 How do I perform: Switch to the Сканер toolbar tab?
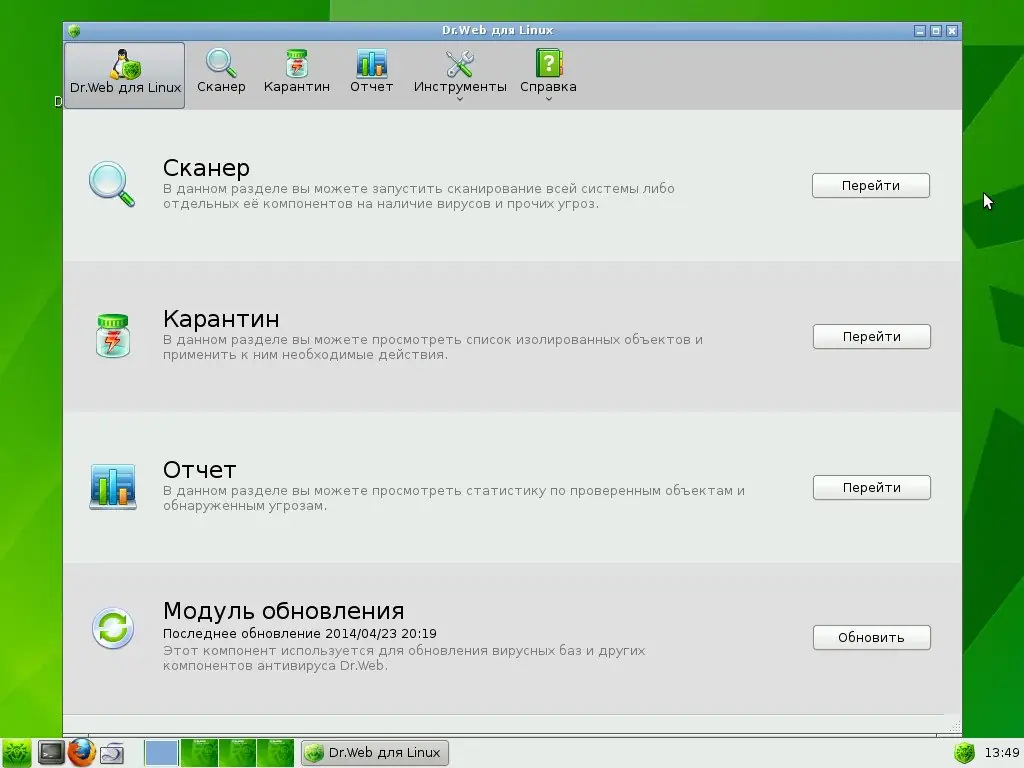221,72
